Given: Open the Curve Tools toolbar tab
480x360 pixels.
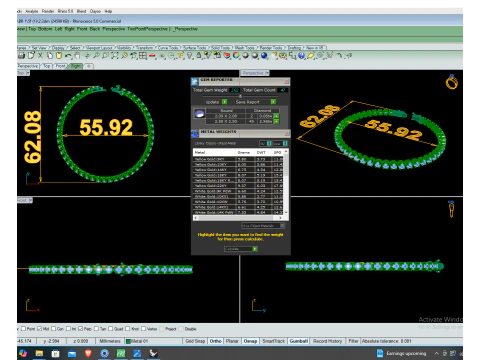Looking at the screenshot, I should [x=168, y=48].
